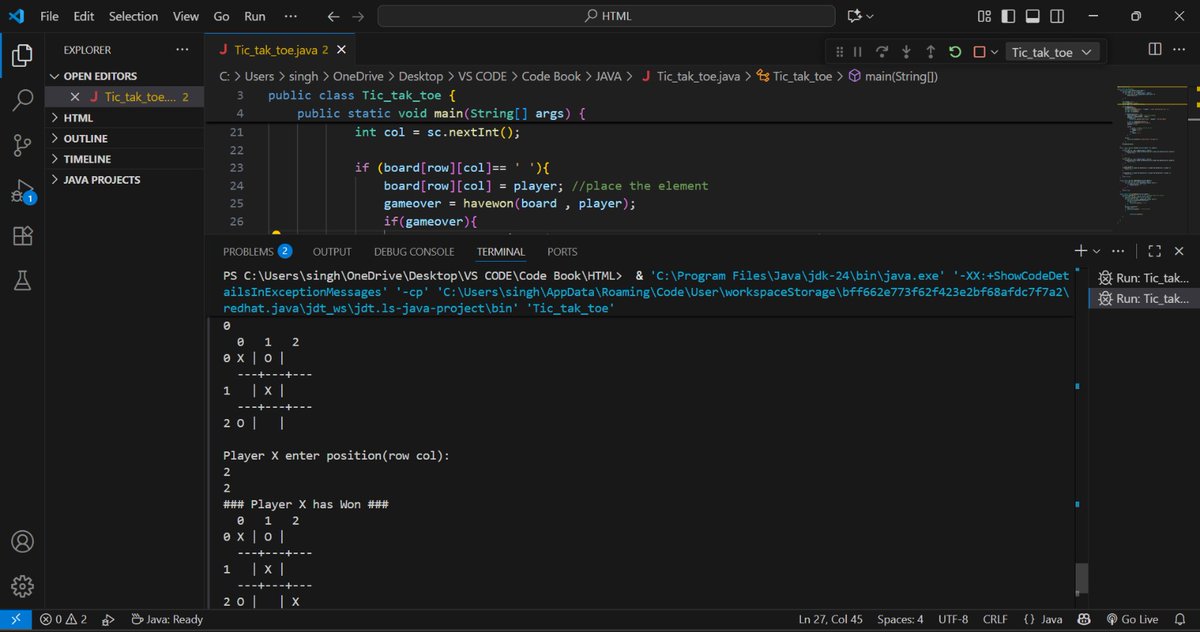Image resolution: width=1200 pixels, height=632 pixels.
Task: Click the Step Over debug icon
Action: [x=882, y=52]
